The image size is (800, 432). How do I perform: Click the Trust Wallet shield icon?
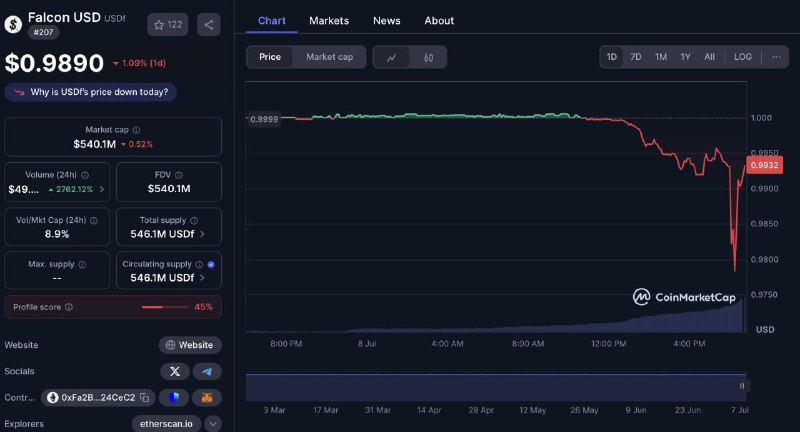174,397
